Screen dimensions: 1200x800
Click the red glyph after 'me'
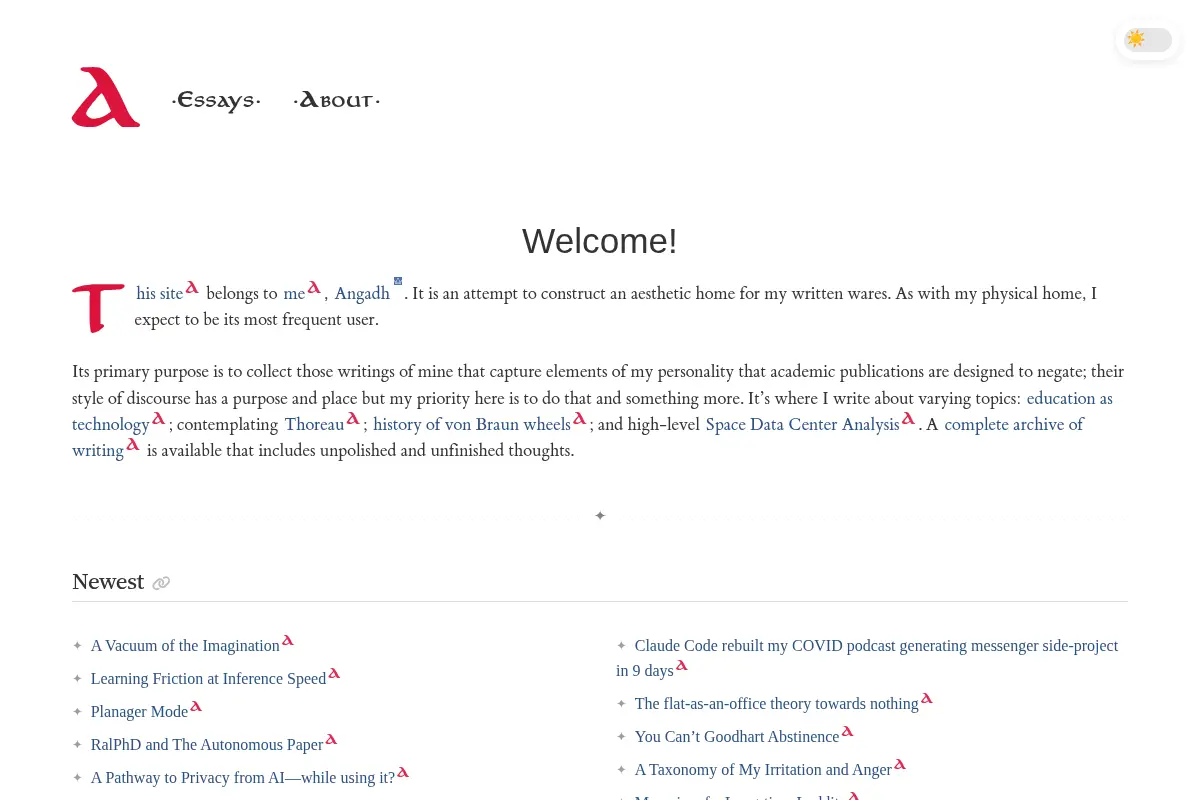coord(314,288)
